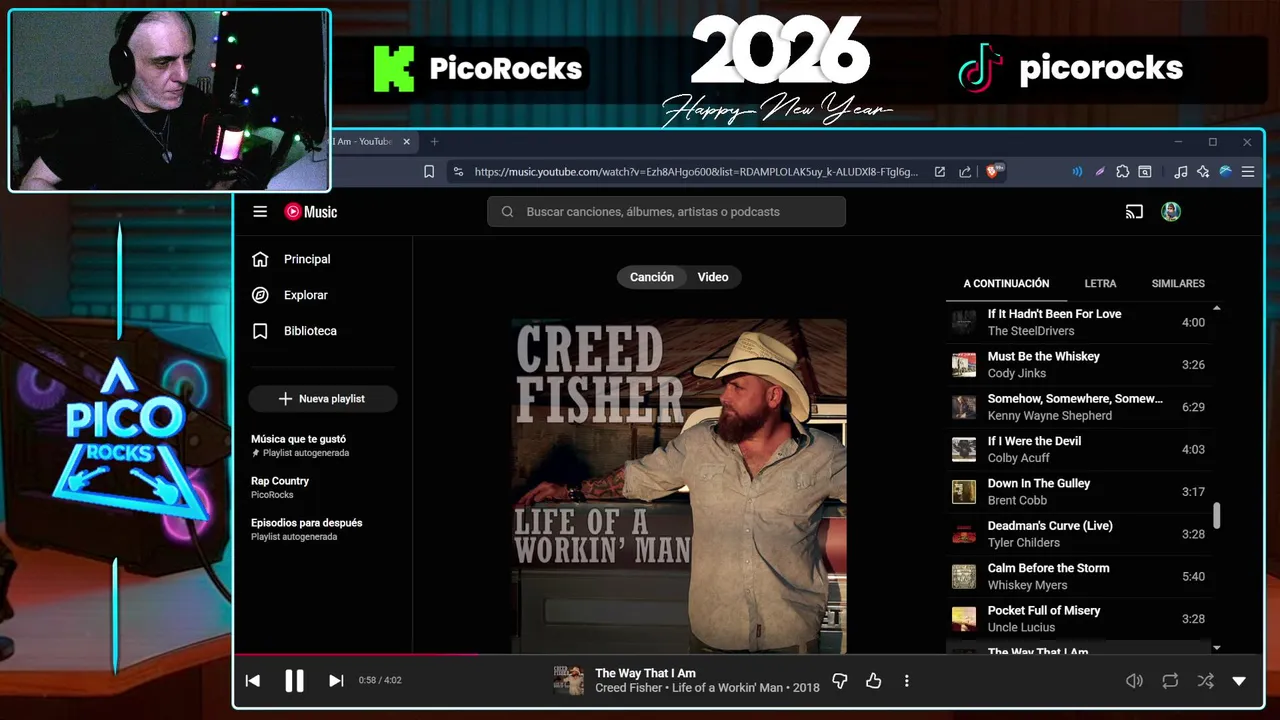Open the A CONTINUACIÓN tab
1280x720 pixels.
tap(1006, 284)
